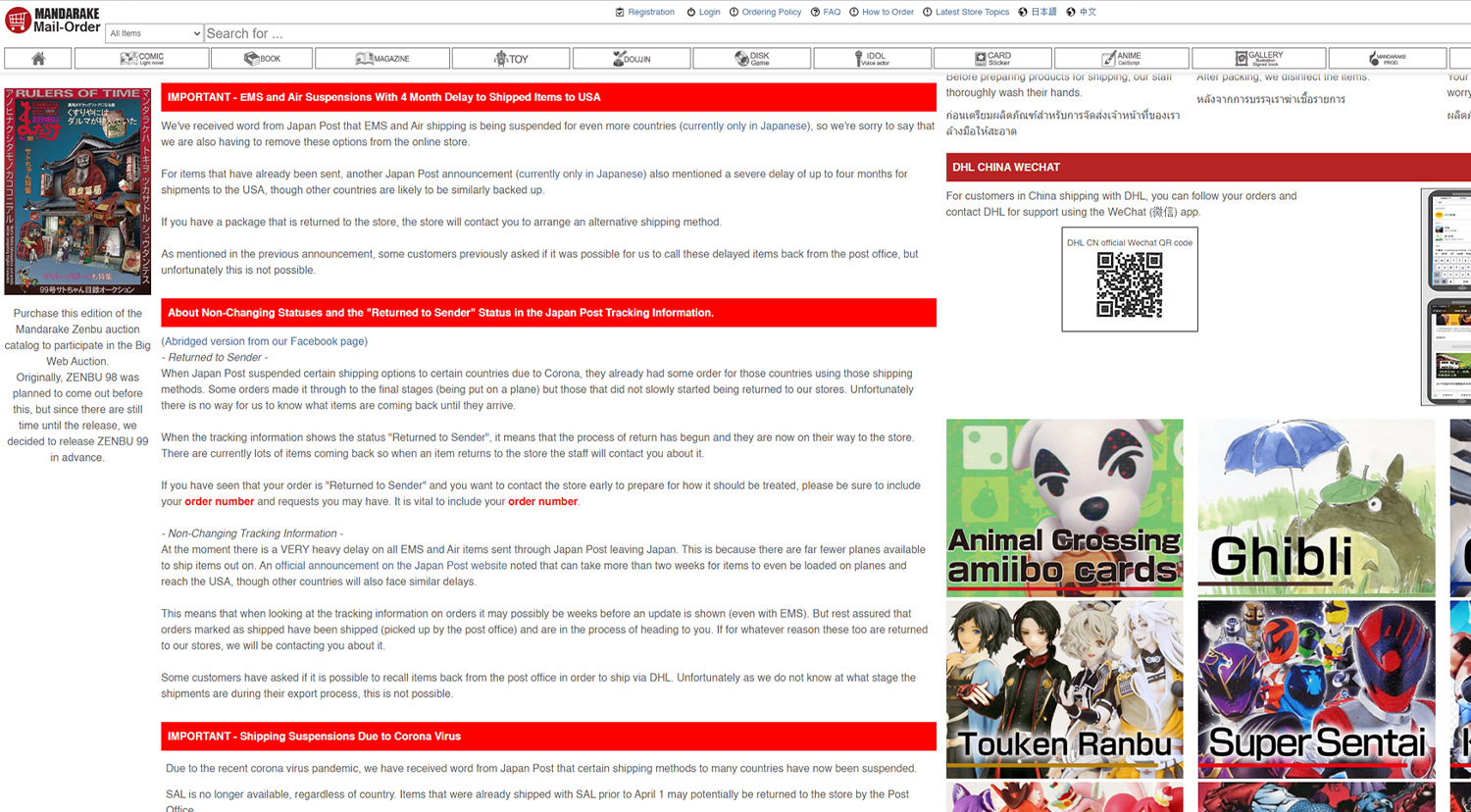Image resolution: width=1471 pixels, height=812 pixels.
Task: Click the How to Order icon
Action: [854, 12]
